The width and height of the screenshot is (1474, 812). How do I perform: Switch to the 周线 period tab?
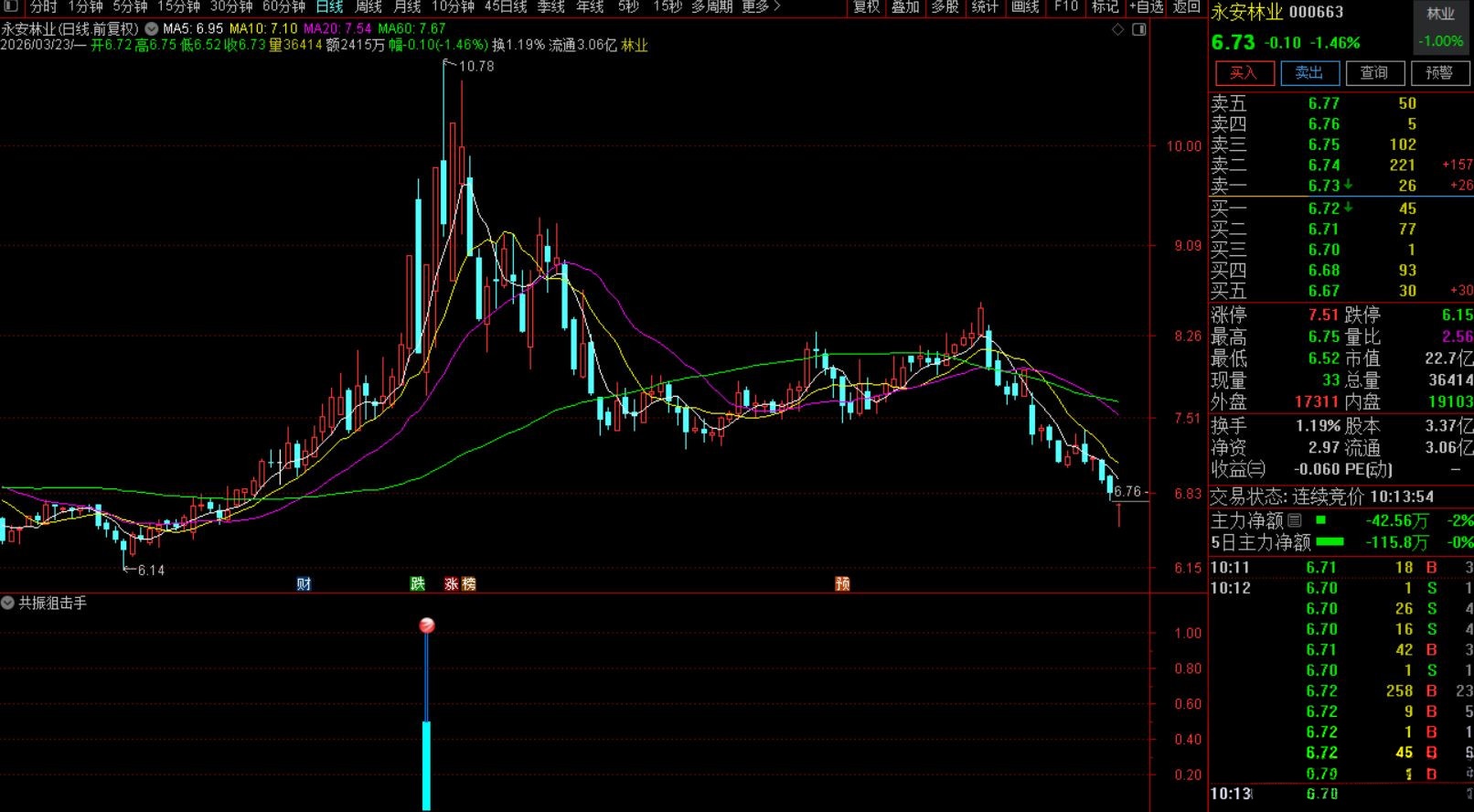(x=368, y=6)
